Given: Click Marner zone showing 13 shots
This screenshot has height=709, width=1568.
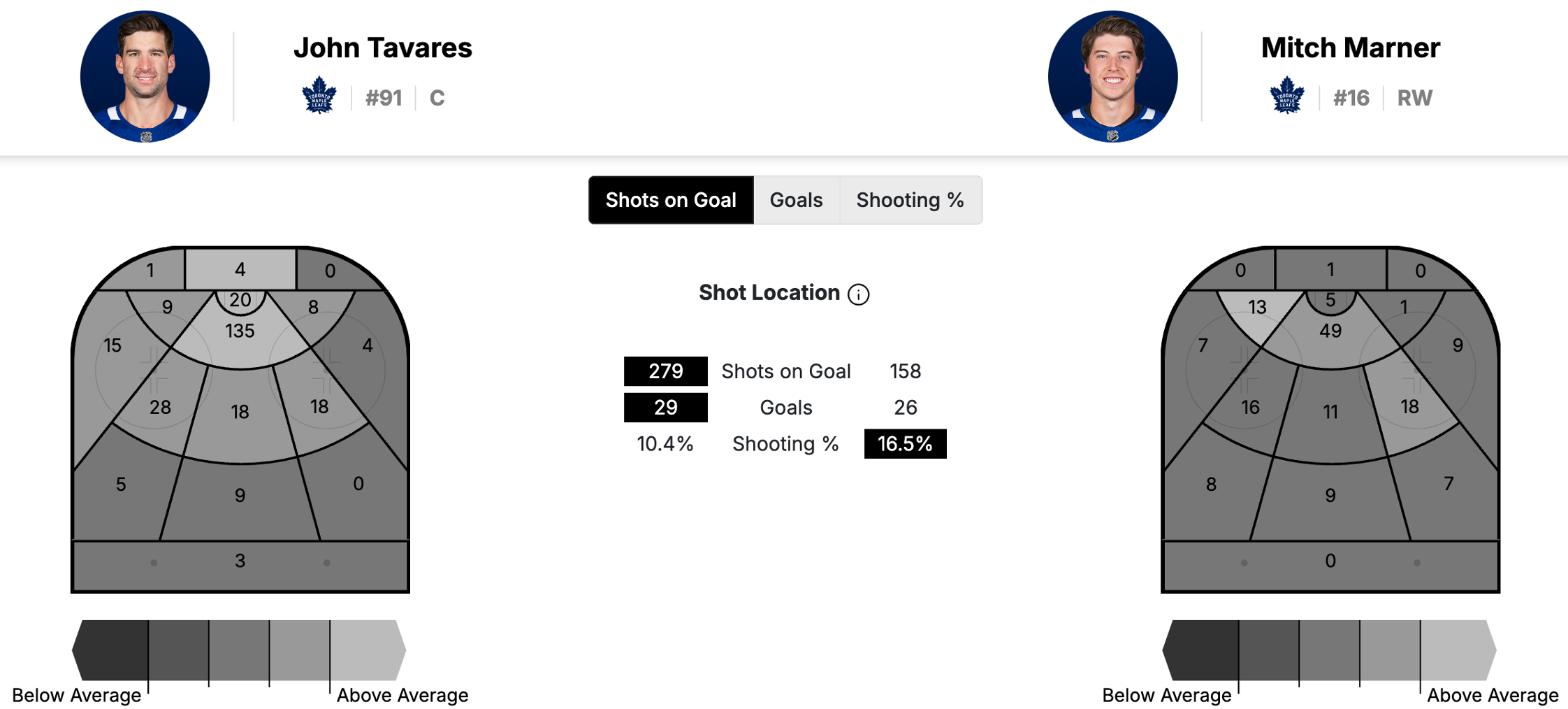Looking at the screenshot, I should [x=1257, y=308].
